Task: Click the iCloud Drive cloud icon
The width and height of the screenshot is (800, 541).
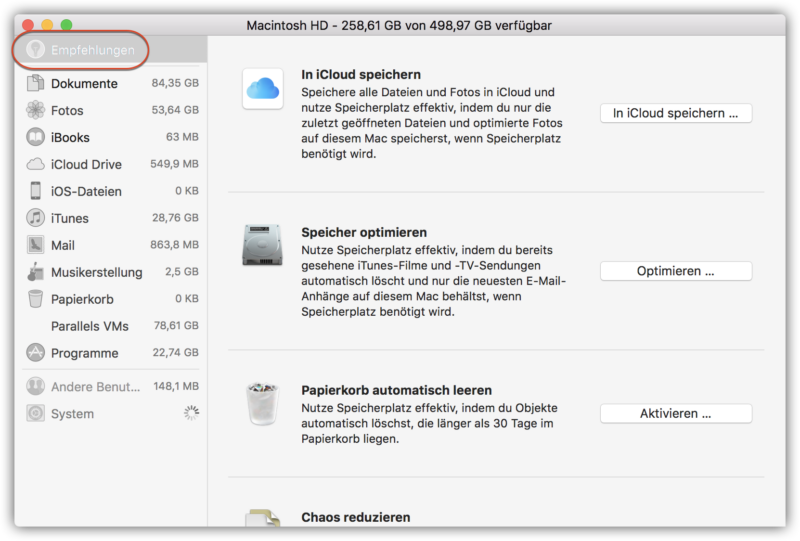Action: coord(35,164)
